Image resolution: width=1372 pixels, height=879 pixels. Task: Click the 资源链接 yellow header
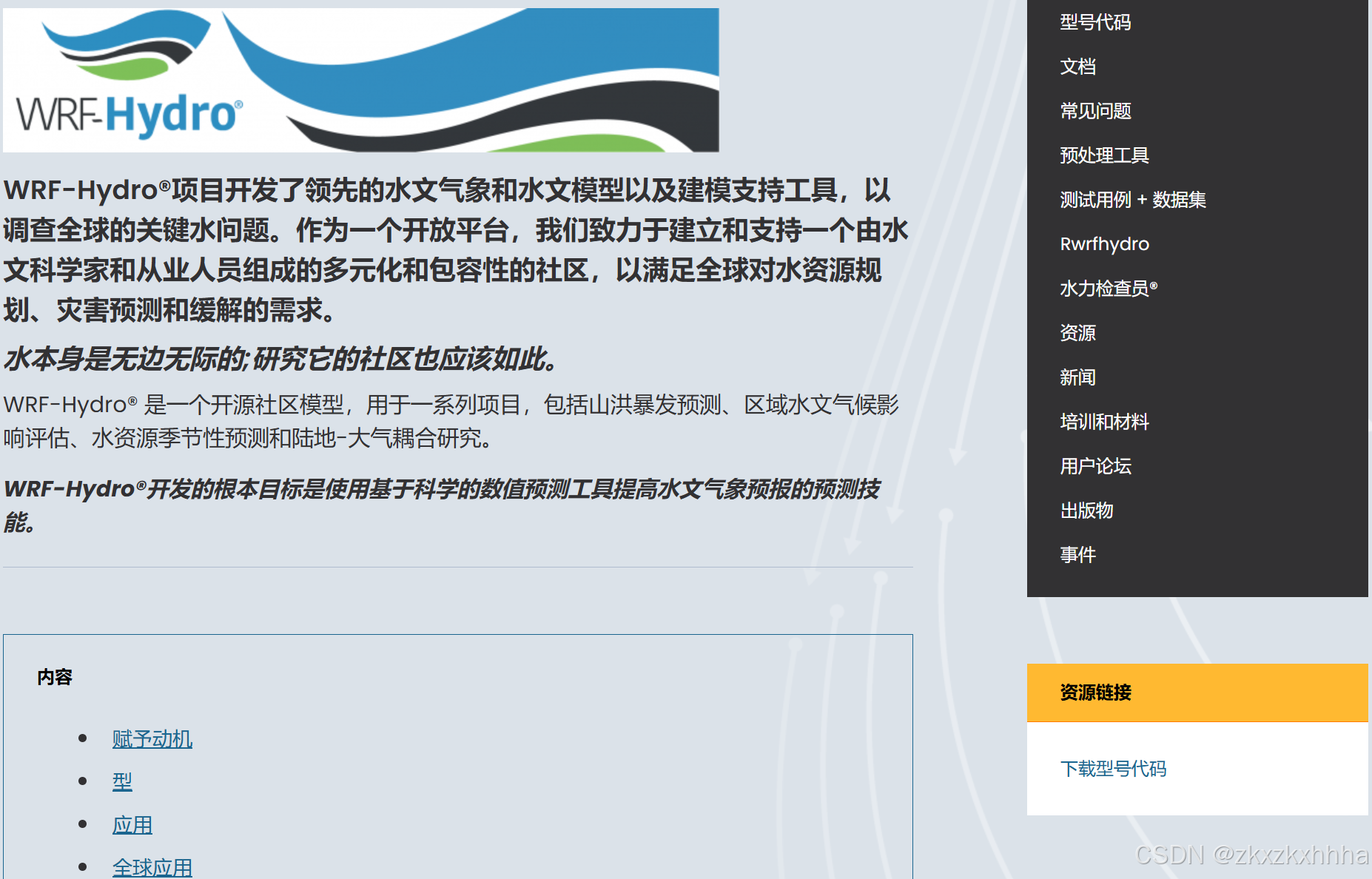[1197, 693]
